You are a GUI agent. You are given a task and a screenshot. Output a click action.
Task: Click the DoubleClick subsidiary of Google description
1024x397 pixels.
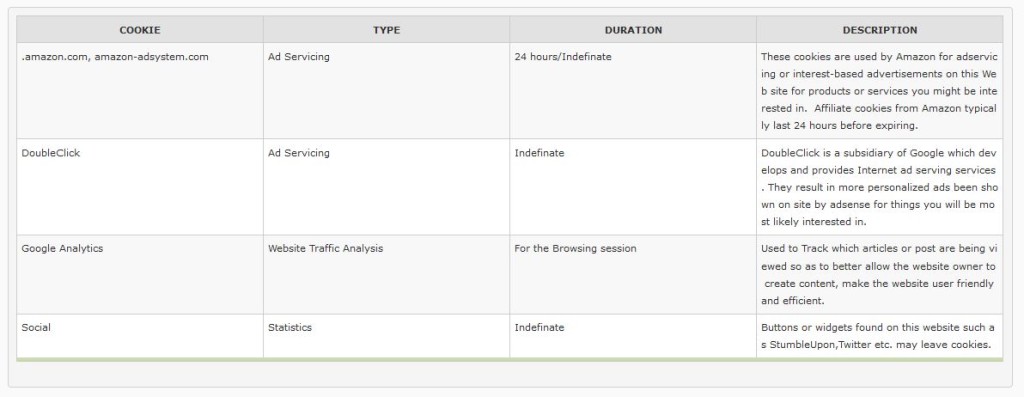[880, 187]
